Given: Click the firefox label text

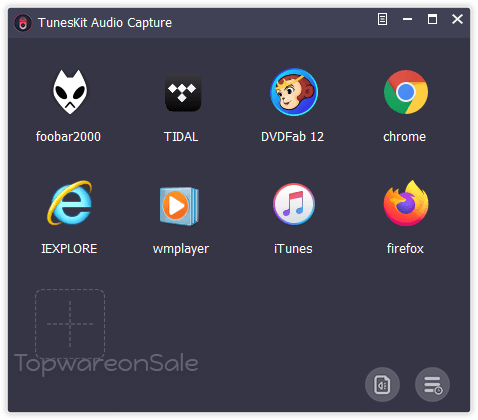Looking at the screenshot, I should point(405,249).
